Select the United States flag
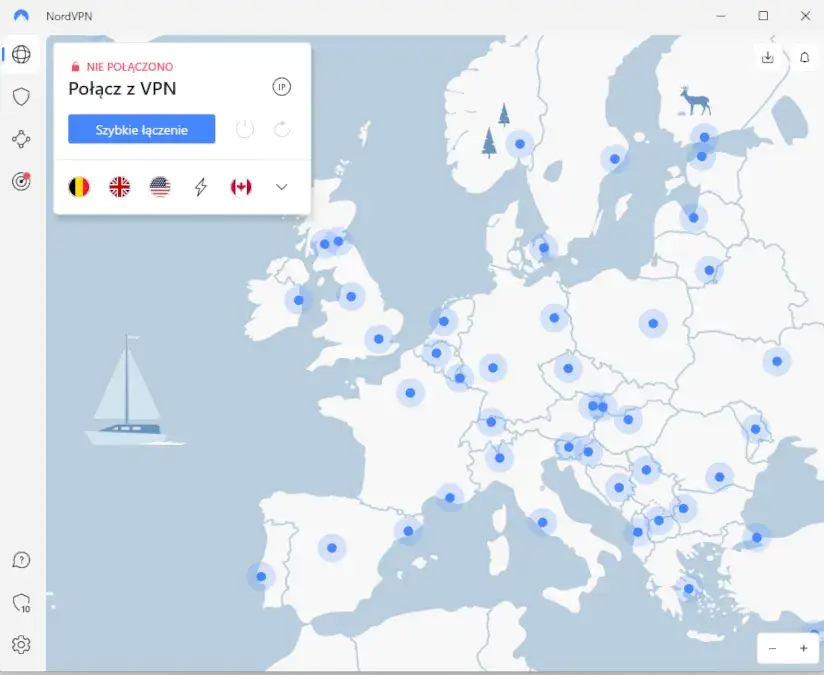 pyautogui.click(x=160, y=186)
